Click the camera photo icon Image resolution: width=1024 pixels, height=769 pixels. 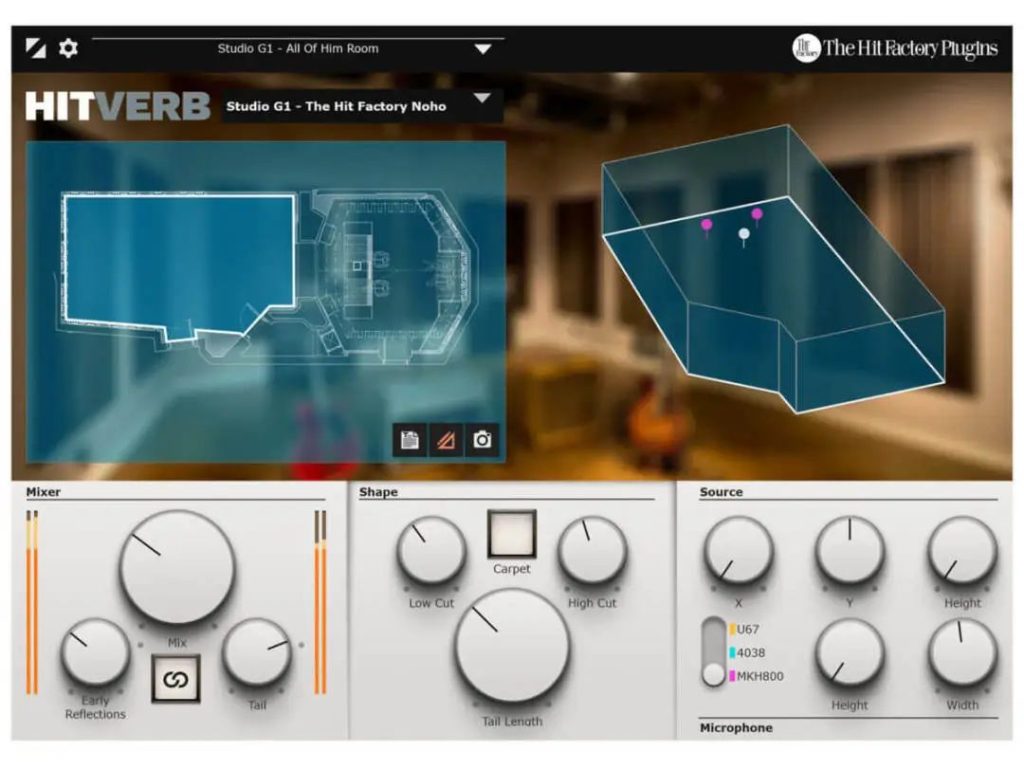coord(482,439)
